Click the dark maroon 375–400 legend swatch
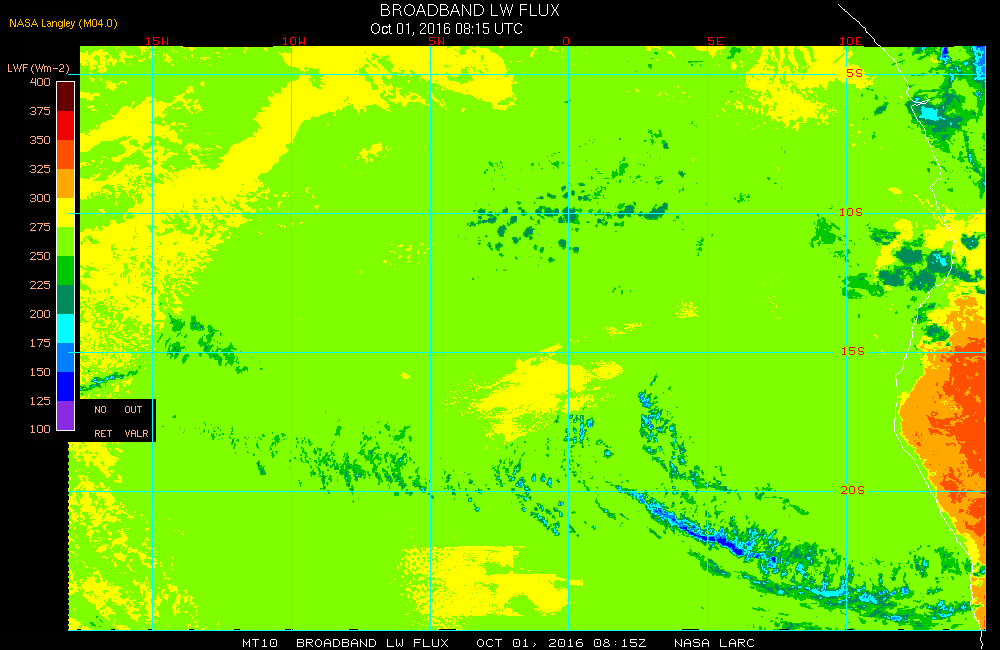The width and height of the screenshot is (1000, 650). [66, 97]
